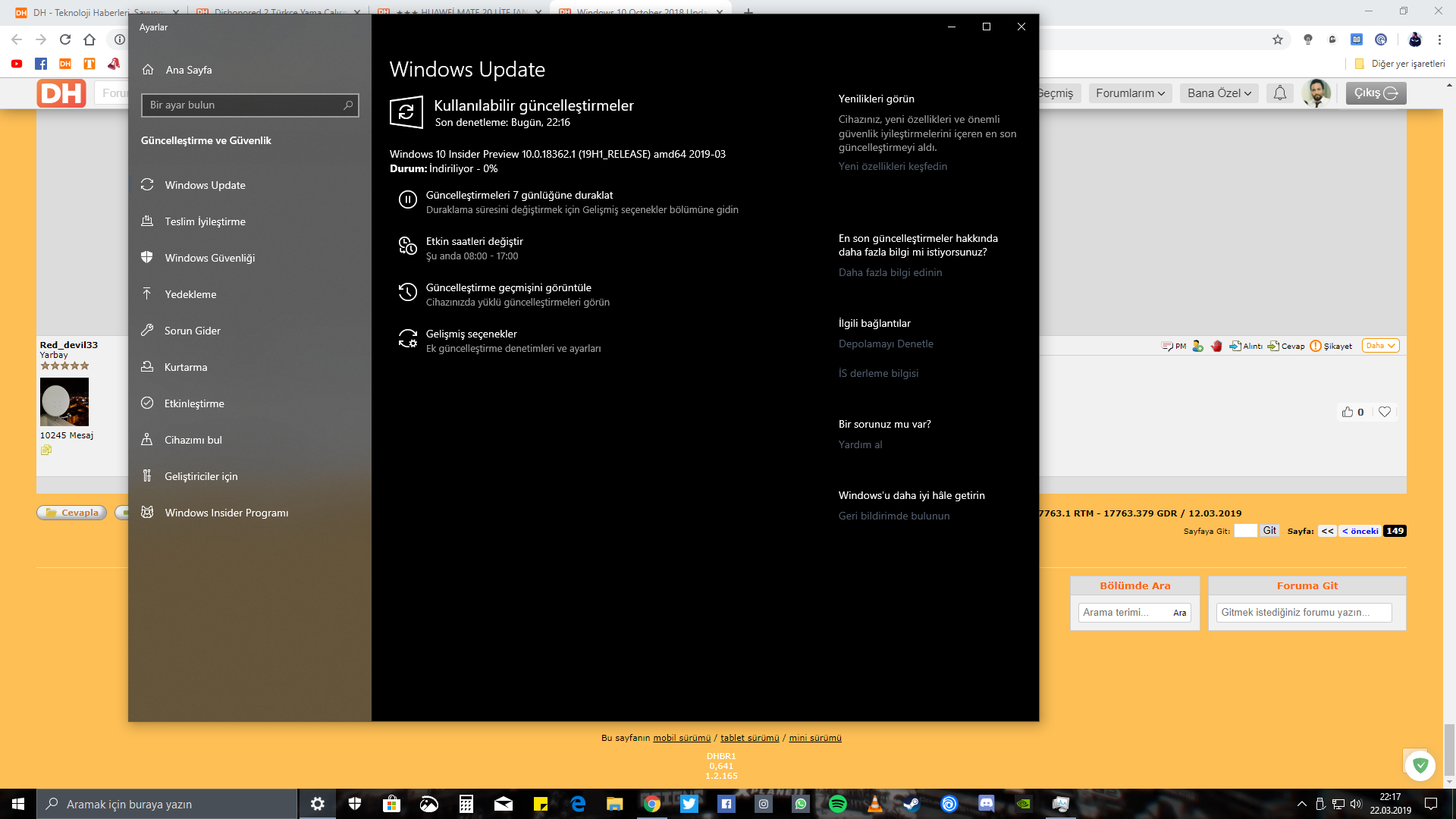Viewport: 1456px width, 819px height.
Task: Click Cevap reply on the post
Action: point(1286,346)
